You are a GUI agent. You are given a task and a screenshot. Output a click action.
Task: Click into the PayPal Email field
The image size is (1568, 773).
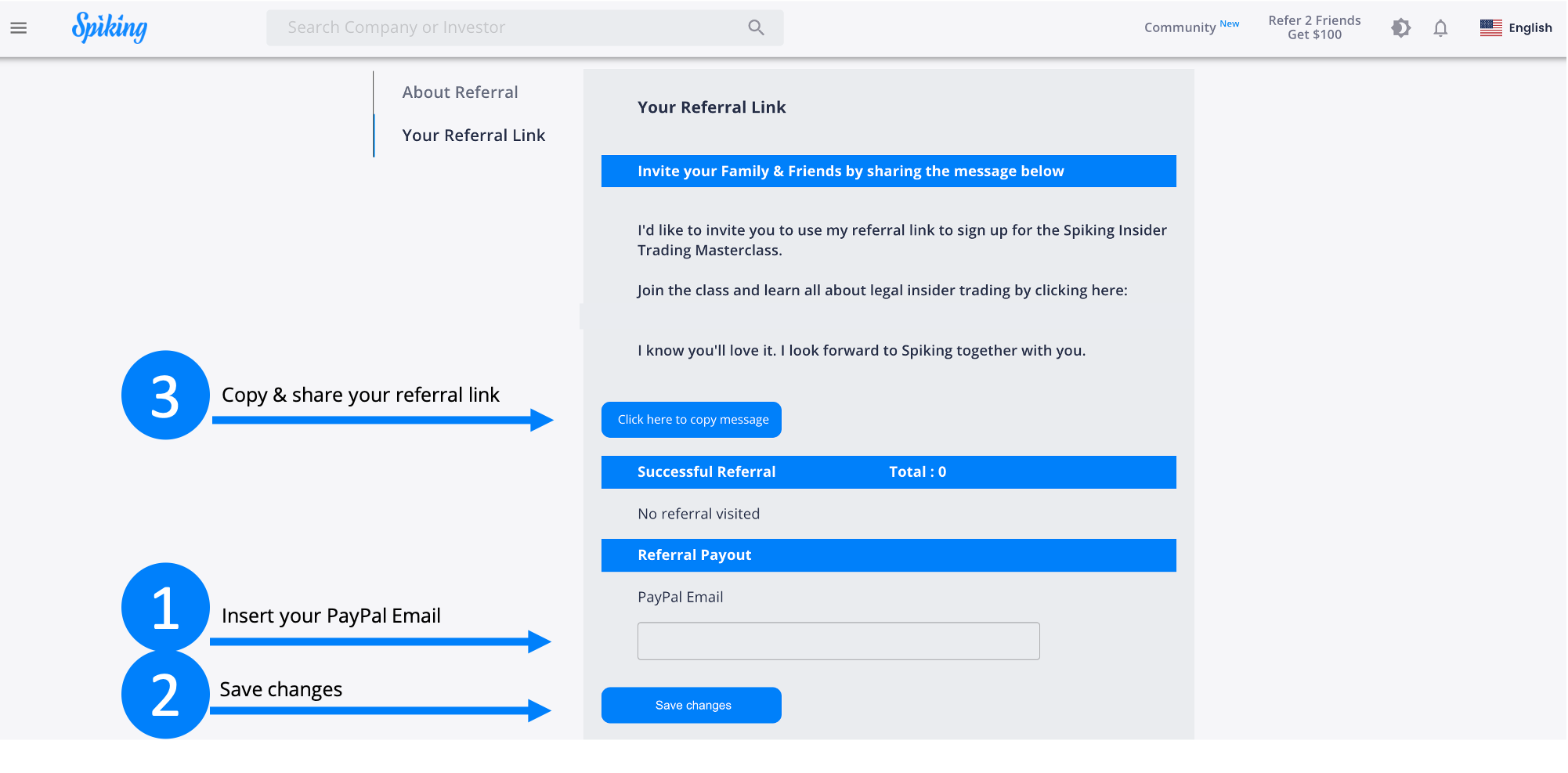pos(838,641)
